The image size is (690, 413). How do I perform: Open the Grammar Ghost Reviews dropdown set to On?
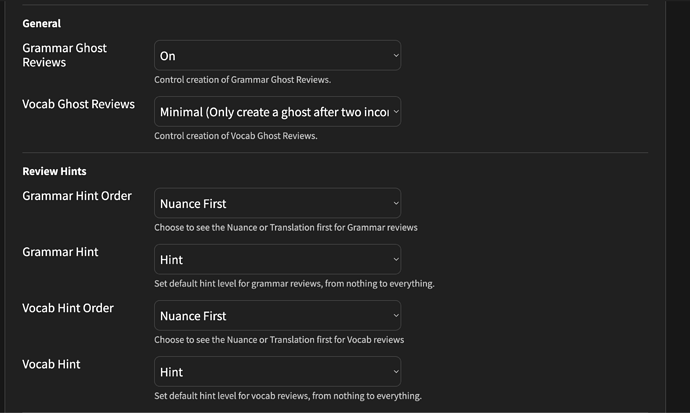(x=277, y=55)
